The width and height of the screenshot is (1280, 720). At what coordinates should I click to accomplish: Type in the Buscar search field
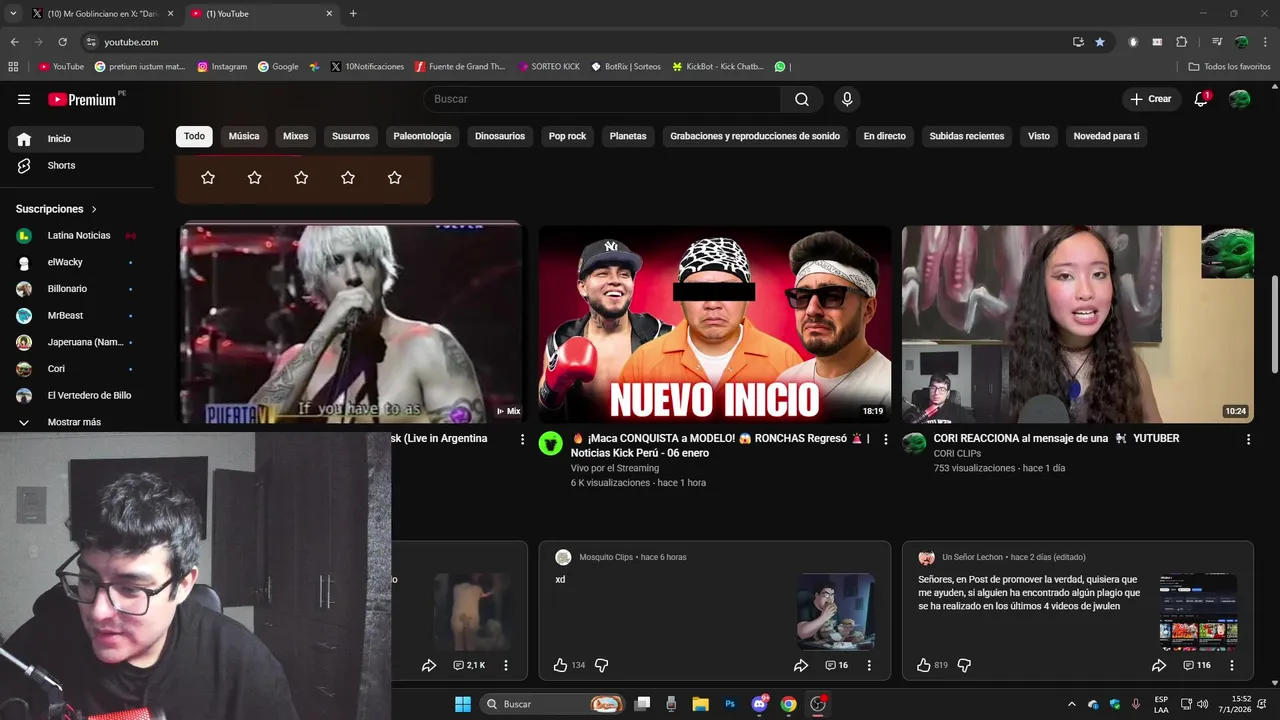click(x=603, y=99)
